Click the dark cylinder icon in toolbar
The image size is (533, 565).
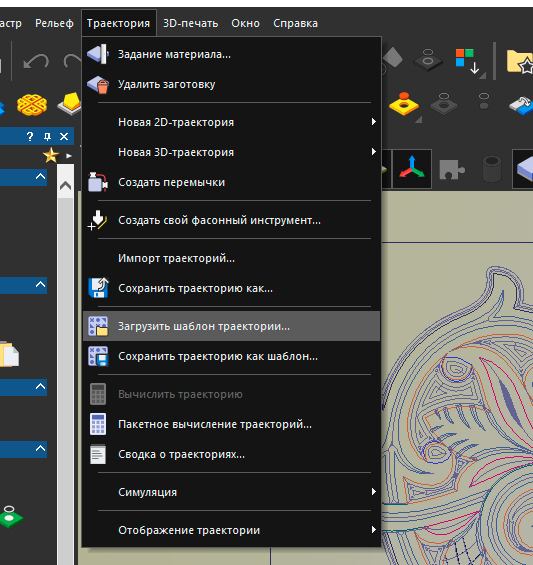click(x=492, y=169)
